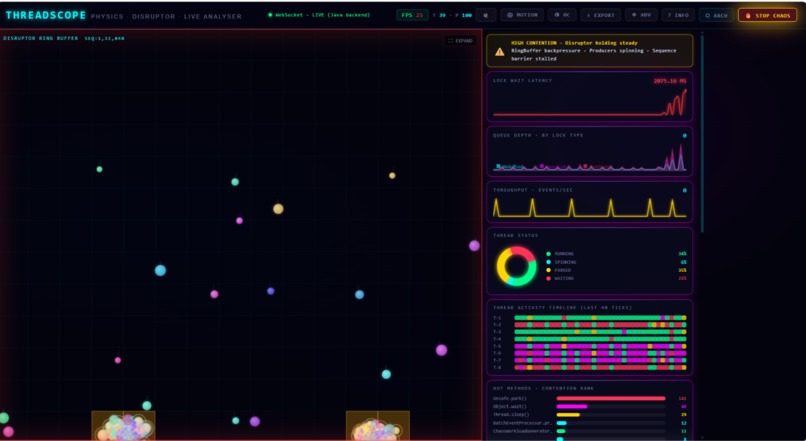Click the Lock Wait Latency chart
806x441 pixels.
point(590,102)
